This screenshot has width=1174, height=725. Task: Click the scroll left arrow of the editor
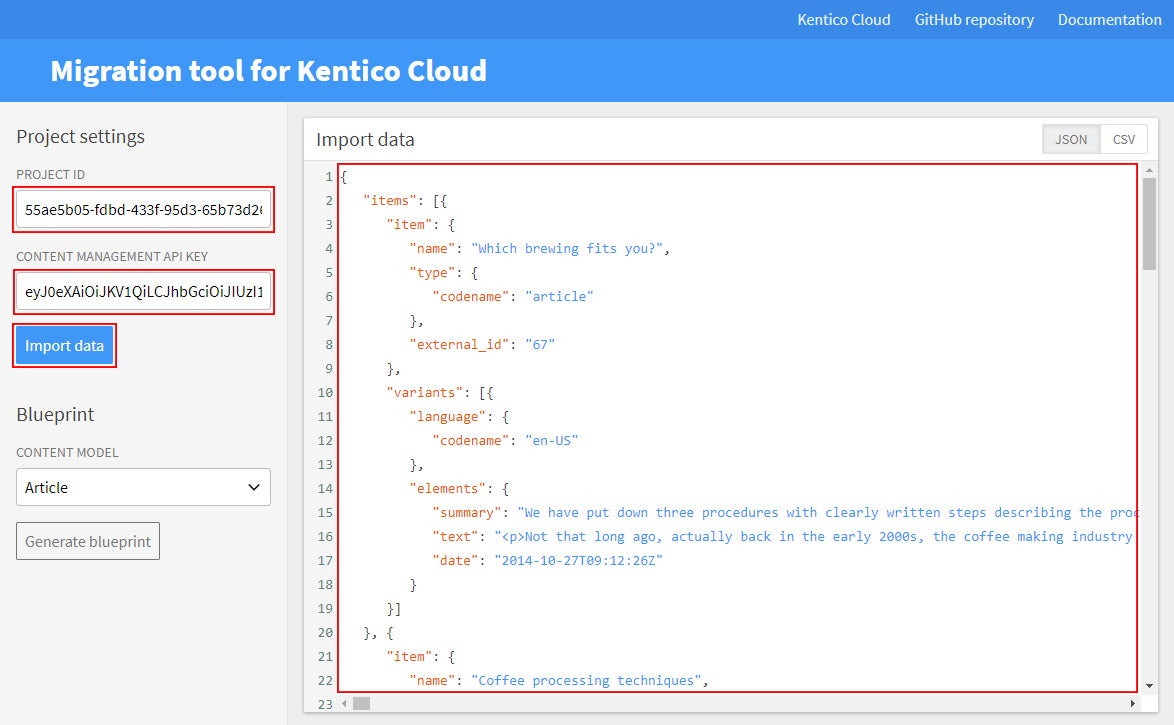[x=344, y=703]
